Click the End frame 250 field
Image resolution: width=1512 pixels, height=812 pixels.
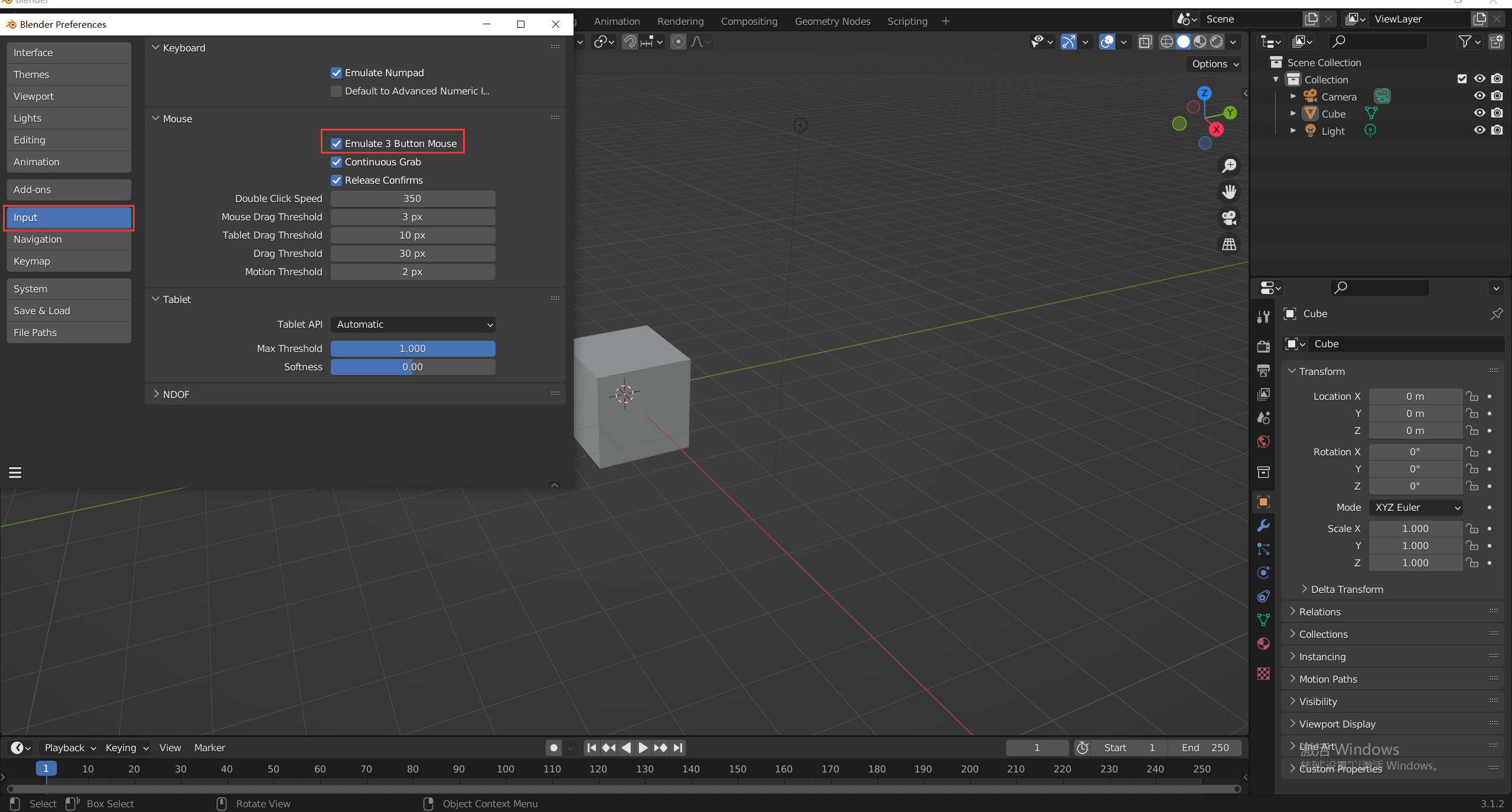(x=1204, y=748)
